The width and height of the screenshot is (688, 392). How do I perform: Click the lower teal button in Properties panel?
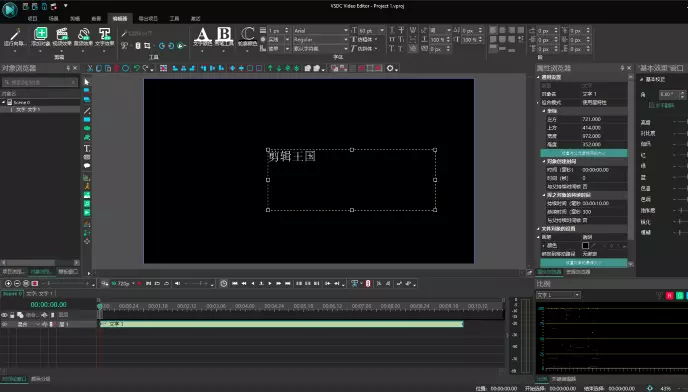(x=584, y=263)
